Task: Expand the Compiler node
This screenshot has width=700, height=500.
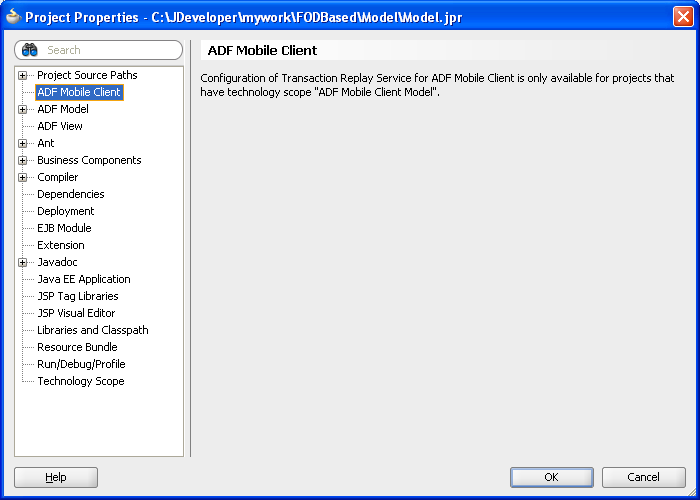Action: [x=22, y=177]
